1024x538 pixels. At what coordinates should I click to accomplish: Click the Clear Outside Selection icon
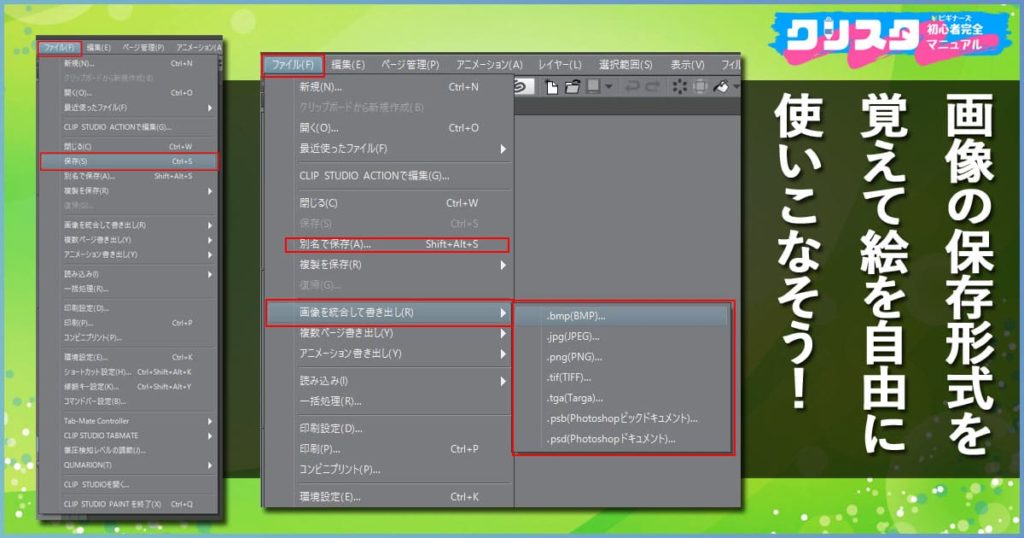tap(700, 87)
